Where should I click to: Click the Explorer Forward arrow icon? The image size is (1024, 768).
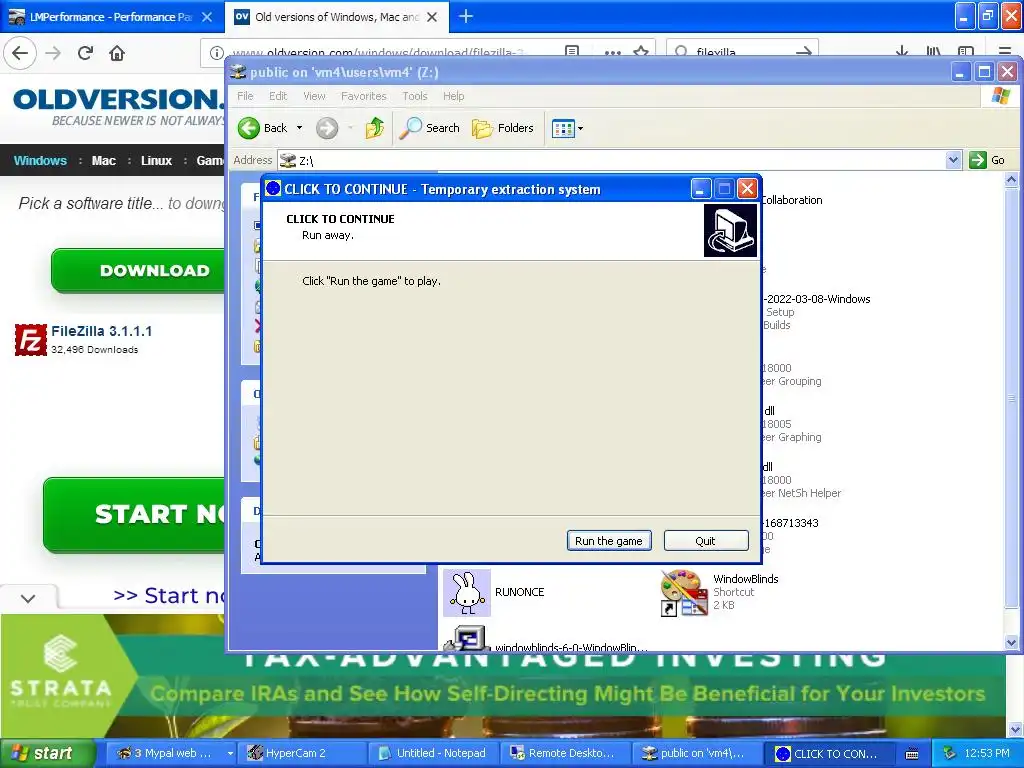click(x=327, y=128)
